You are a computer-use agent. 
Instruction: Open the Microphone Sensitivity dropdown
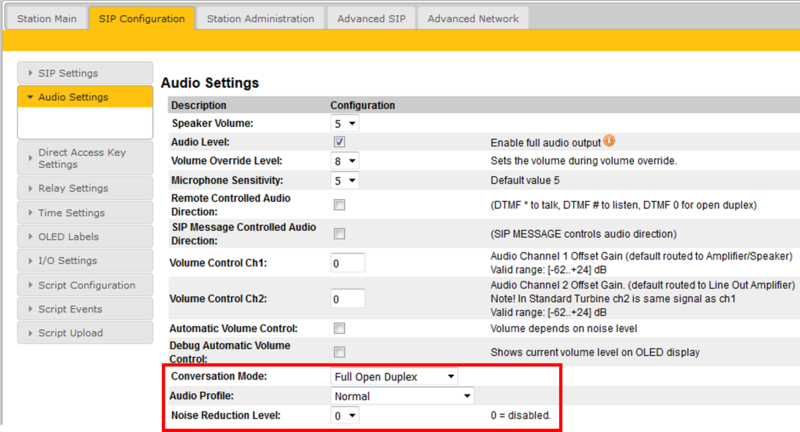coord(345,181)
